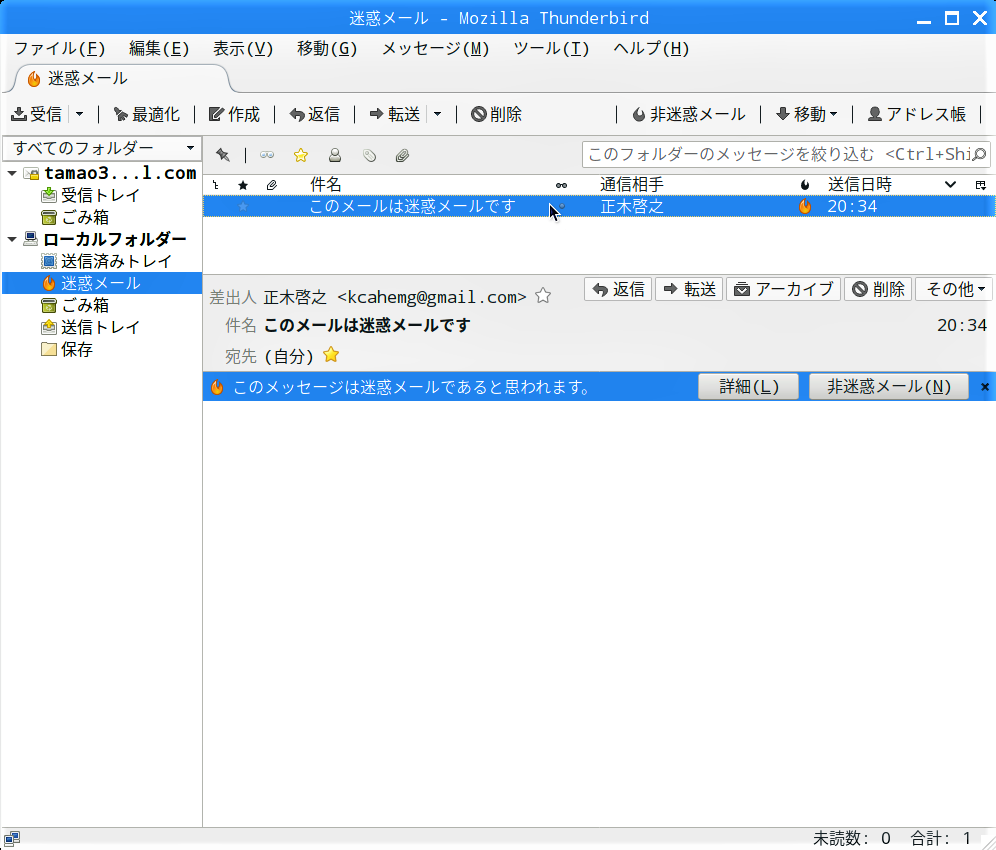Open the ファイル(F) menu
The height and width of the screenshot is (850, 996).
59,49
